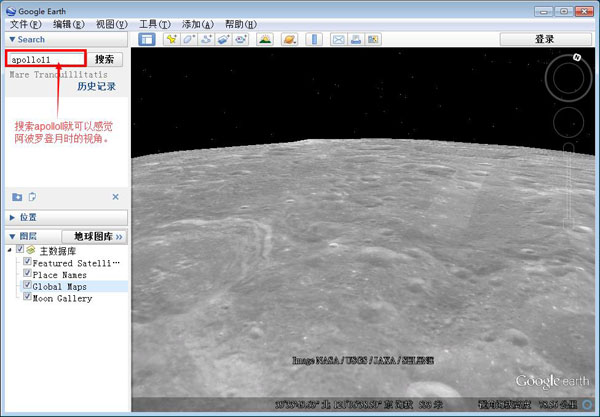This screenshot has width=600, height=417.
Task: Click the add image overlay icon
Action: click(x=224, y=39)
